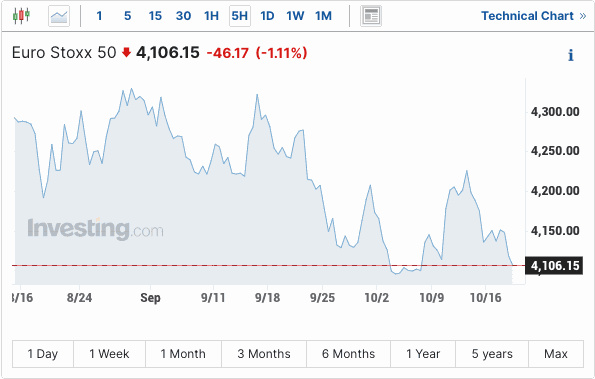Click the -46.17 change value

[228, 53]
